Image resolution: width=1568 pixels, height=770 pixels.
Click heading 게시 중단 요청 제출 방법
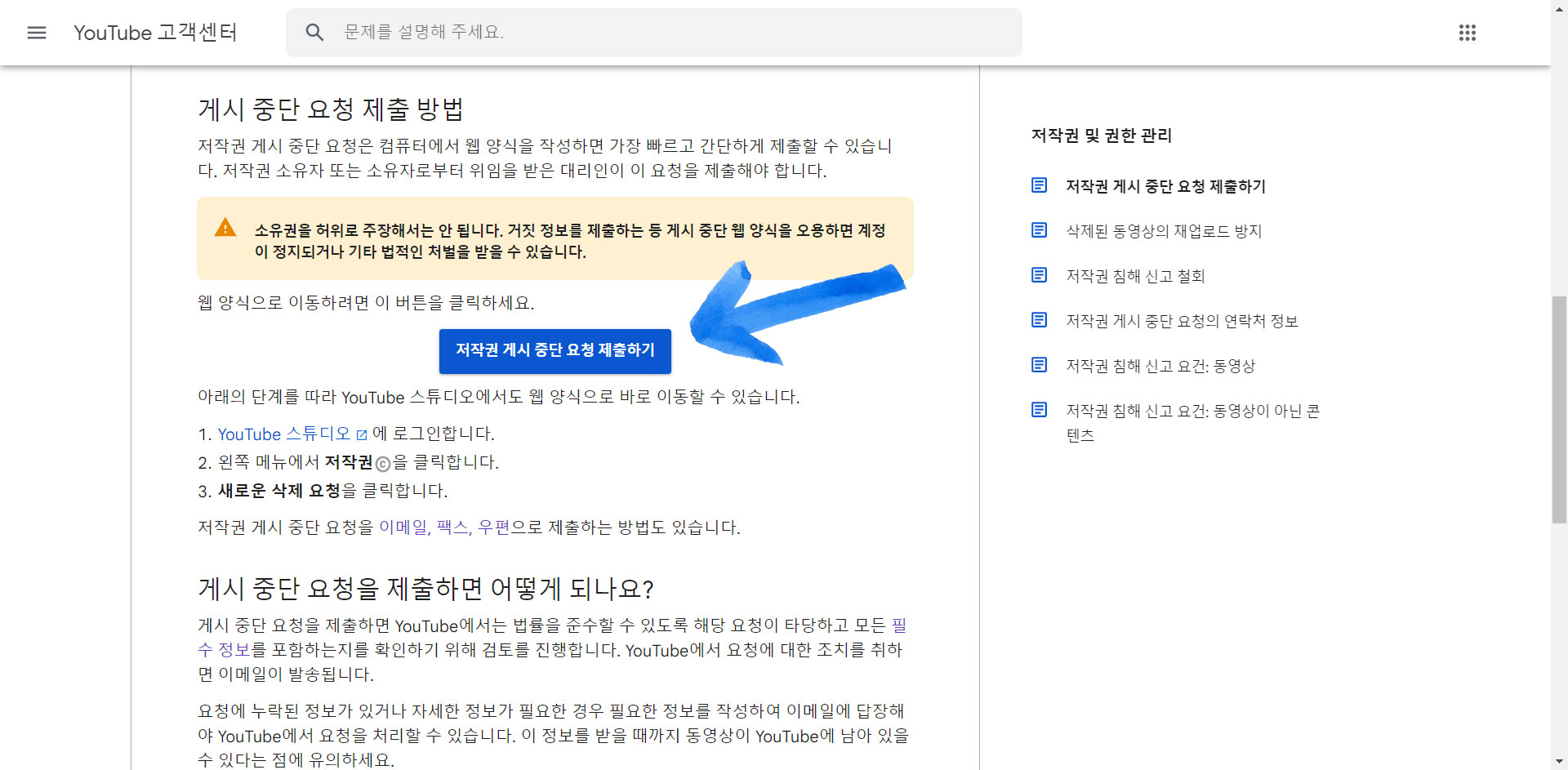(331, 109)
